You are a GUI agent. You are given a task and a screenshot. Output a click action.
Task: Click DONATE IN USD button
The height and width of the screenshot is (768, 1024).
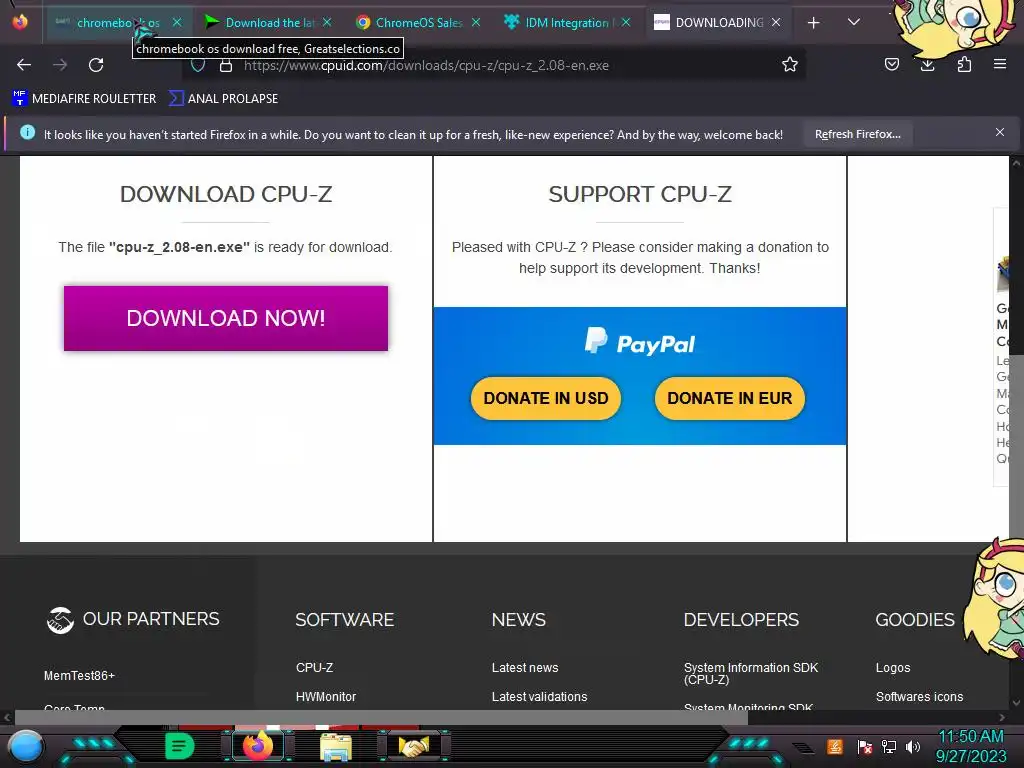[546, 398]
